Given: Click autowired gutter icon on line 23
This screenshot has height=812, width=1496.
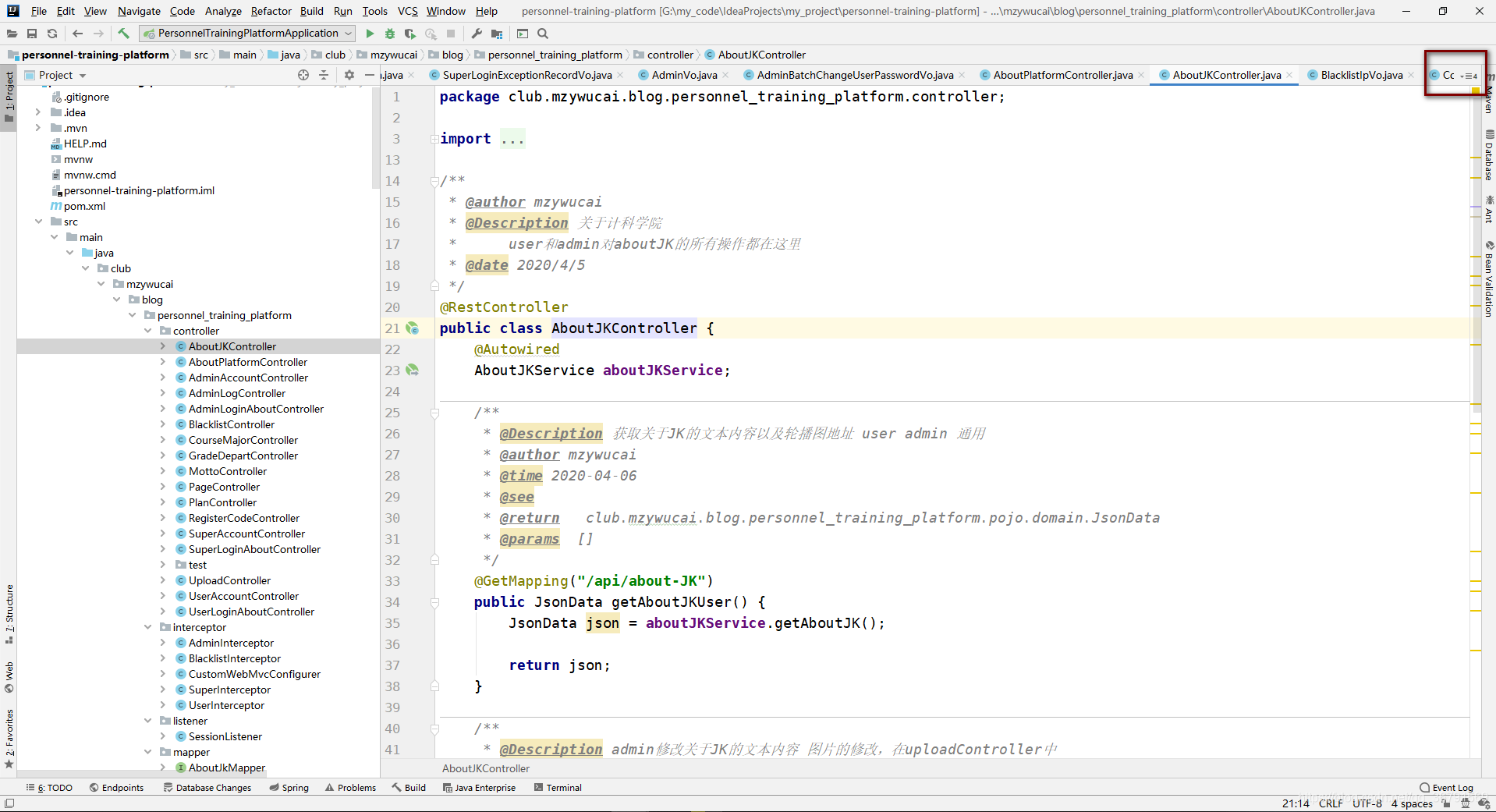Looking at the screenshot, I should click(x=413, y=371).
